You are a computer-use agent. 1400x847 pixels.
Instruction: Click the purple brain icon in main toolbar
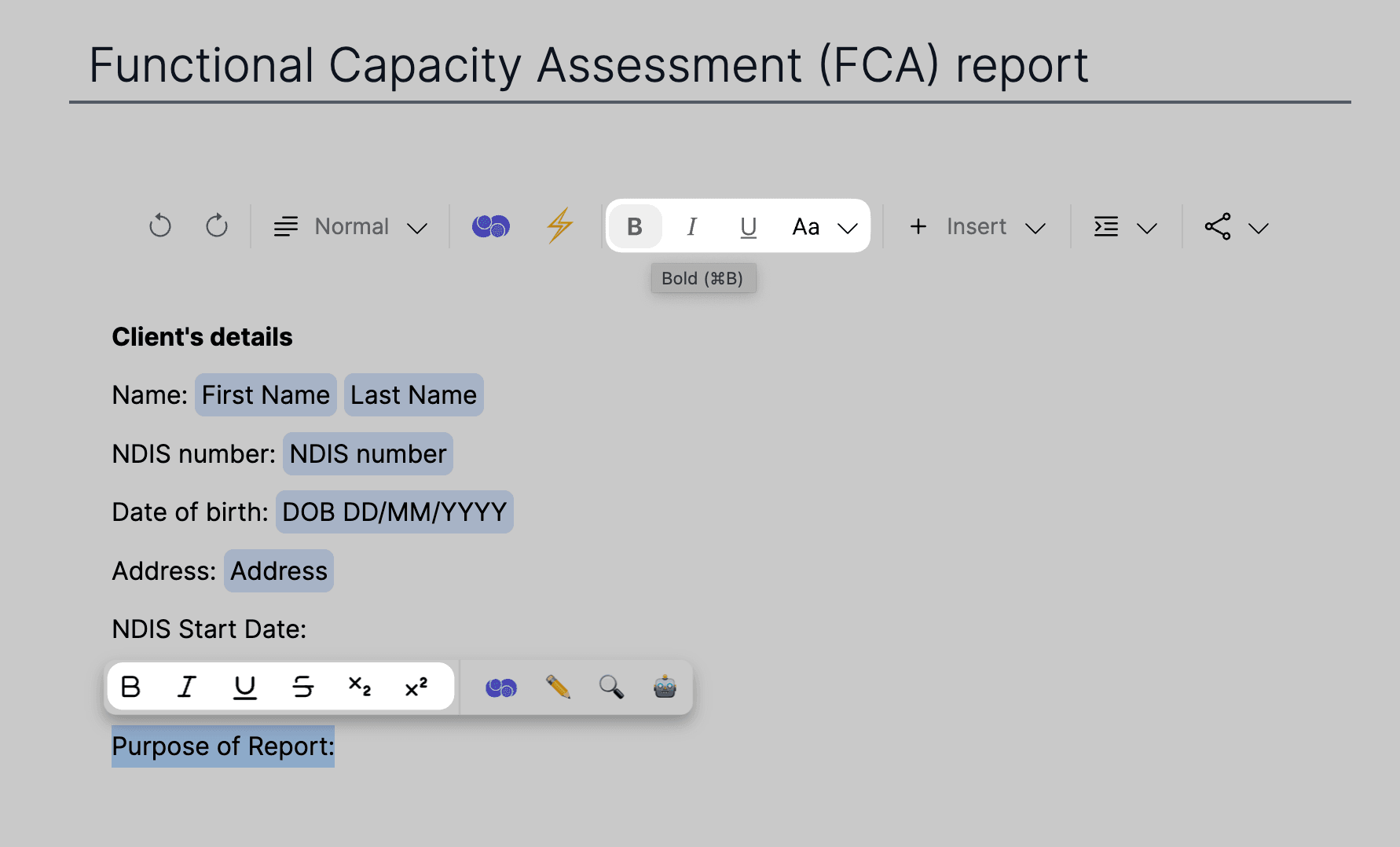pos(491,226)
